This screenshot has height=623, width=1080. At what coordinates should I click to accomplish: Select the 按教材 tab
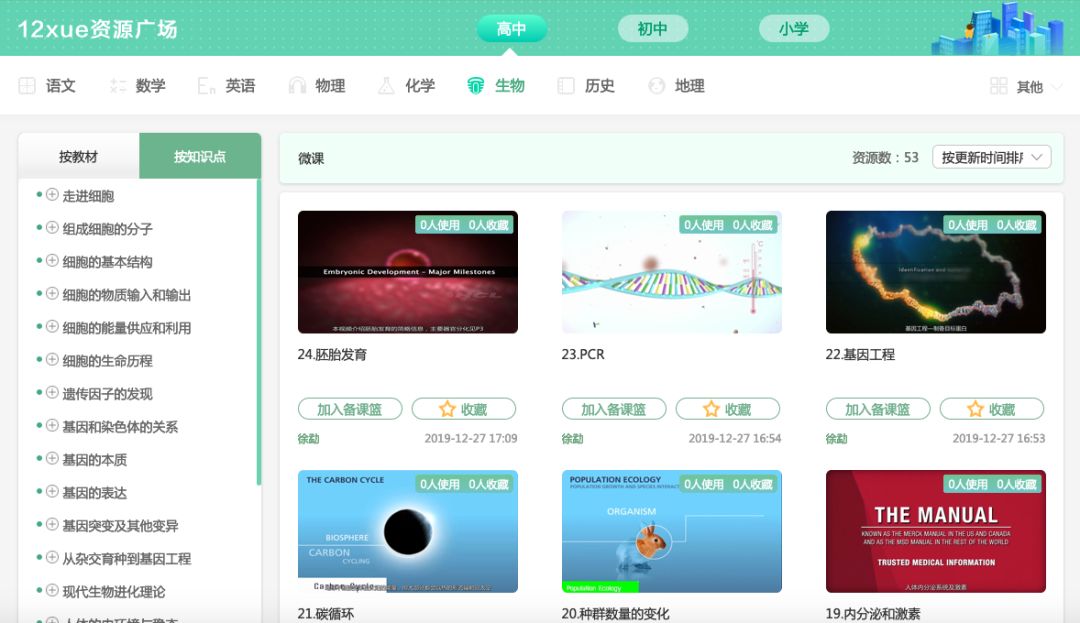[x=79, y=156]
